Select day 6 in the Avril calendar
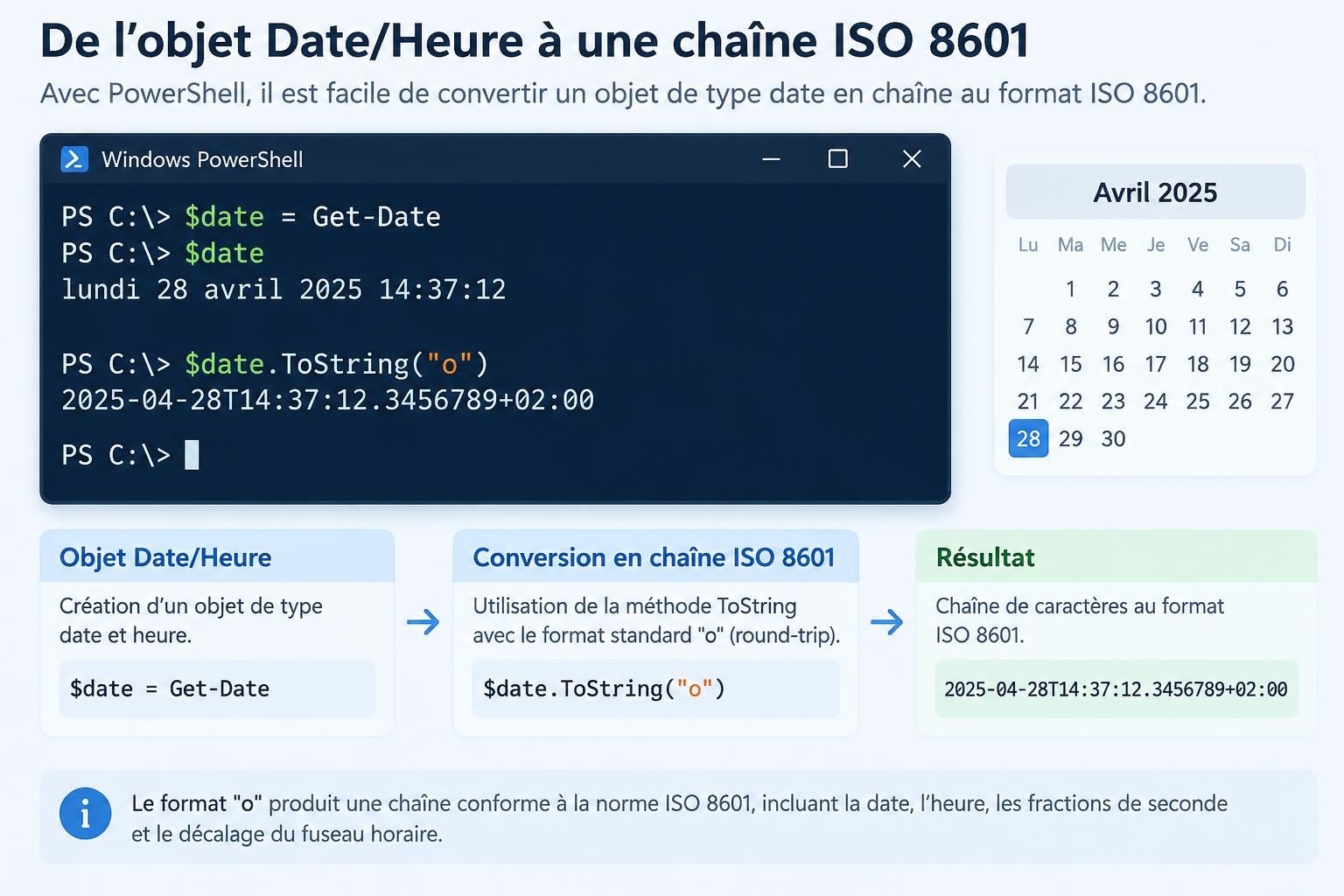 [1282, 289]
